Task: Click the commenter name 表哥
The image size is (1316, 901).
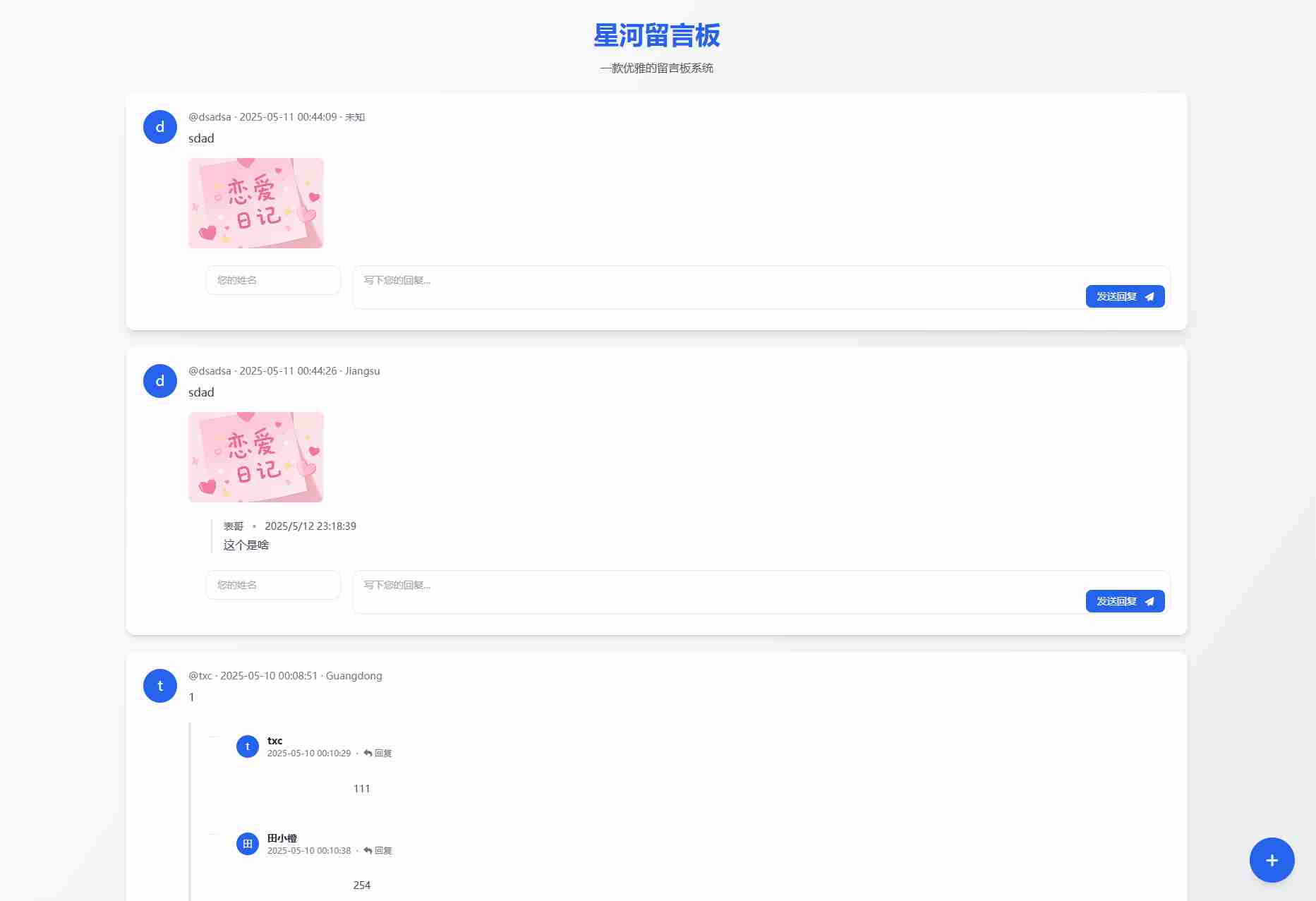Action: (234, 526)
